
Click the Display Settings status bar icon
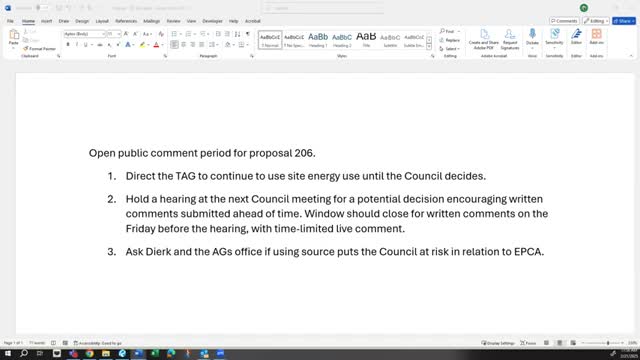(x=498, y=343)
